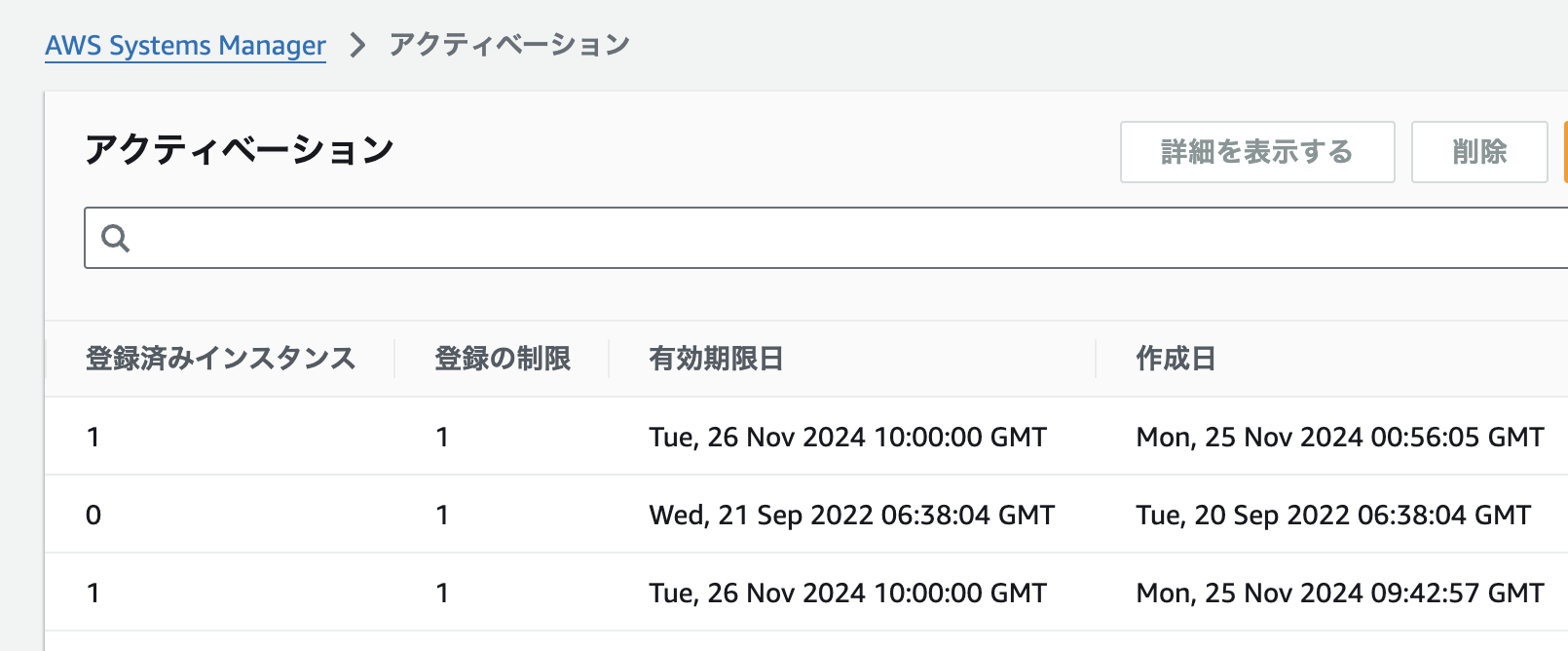Click the breadcrumb chevron between navigation items
The height and width of the screenshot is (651, 1568).
[x=359, y=44]
